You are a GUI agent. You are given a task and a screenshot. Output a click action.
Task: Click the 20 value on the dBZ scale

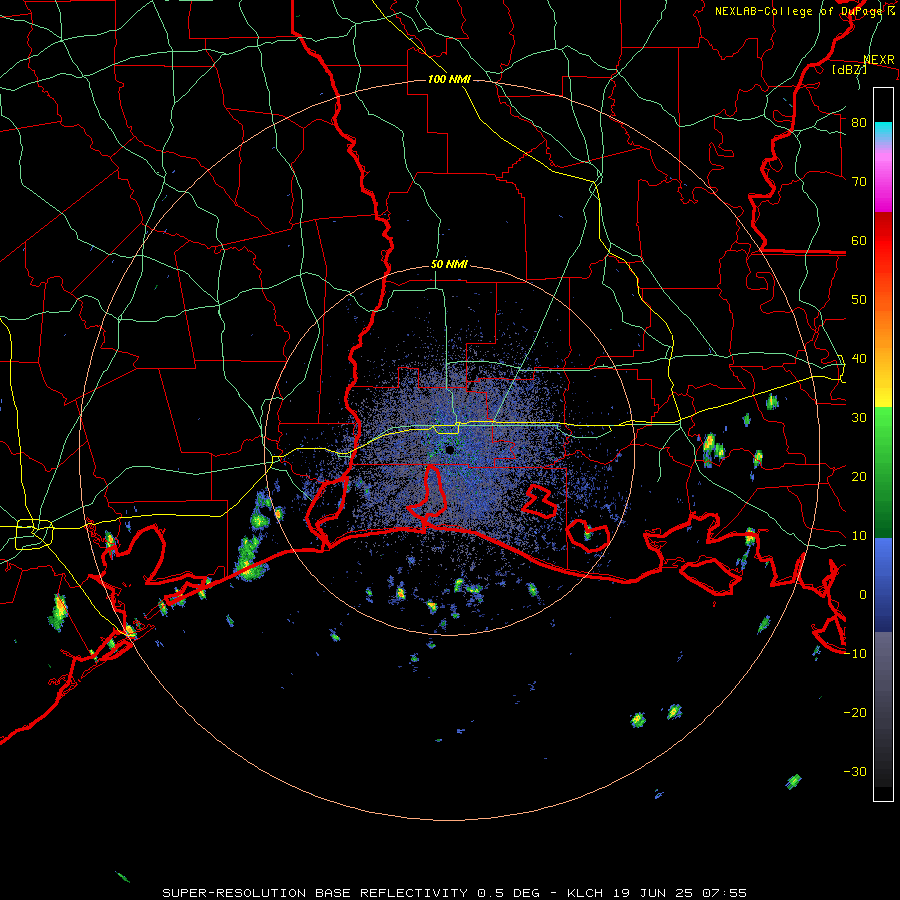(859, 477)
